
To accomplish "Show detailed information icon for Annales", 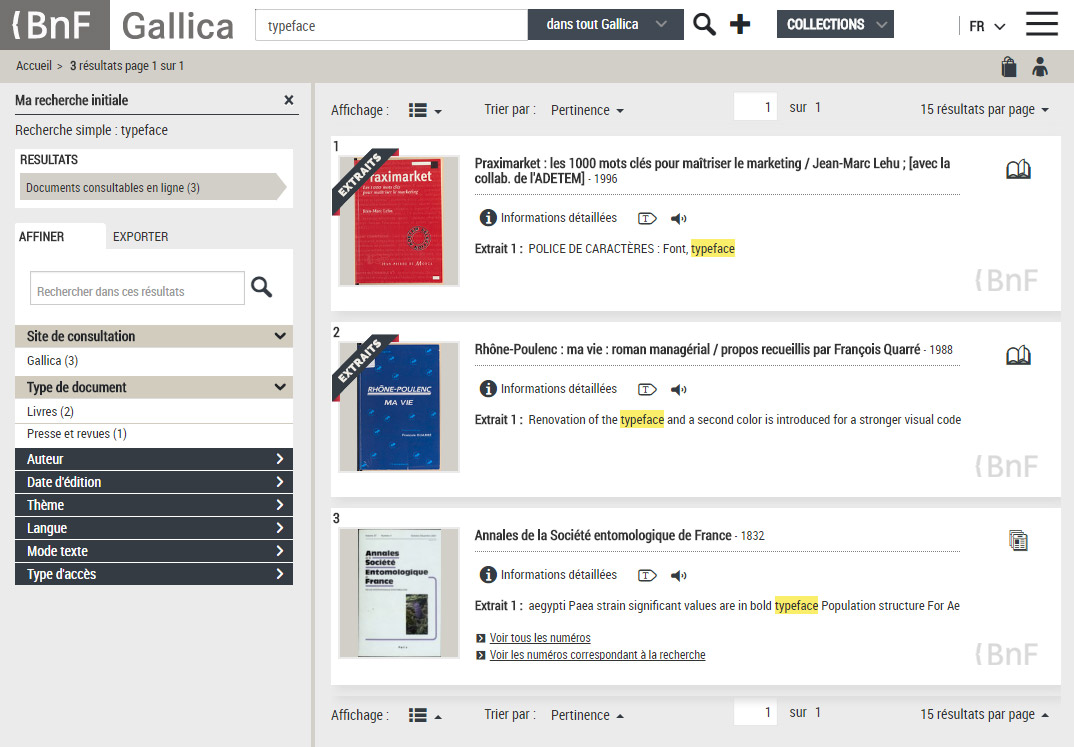I will click(488, 574).
